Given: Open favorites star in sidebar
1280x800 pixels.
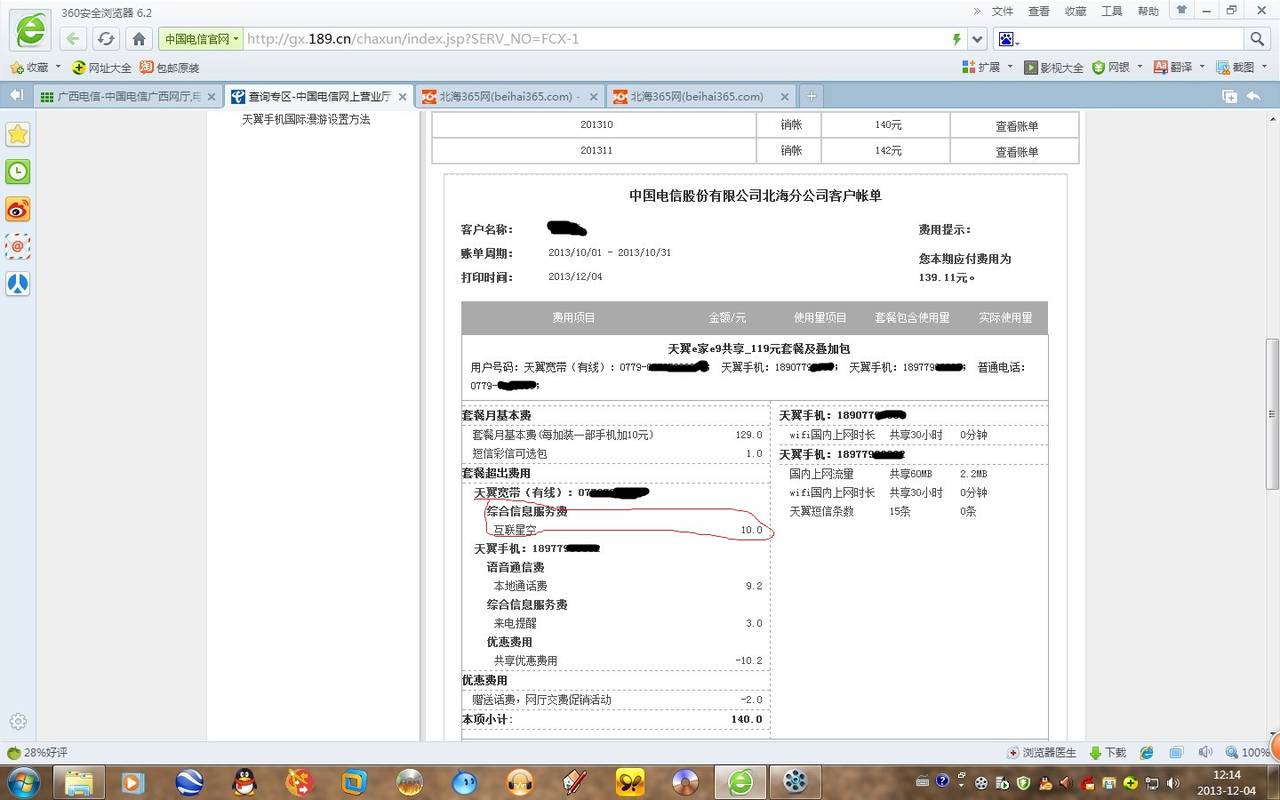Looking at the screenshot, I should [x=18, y=134].
